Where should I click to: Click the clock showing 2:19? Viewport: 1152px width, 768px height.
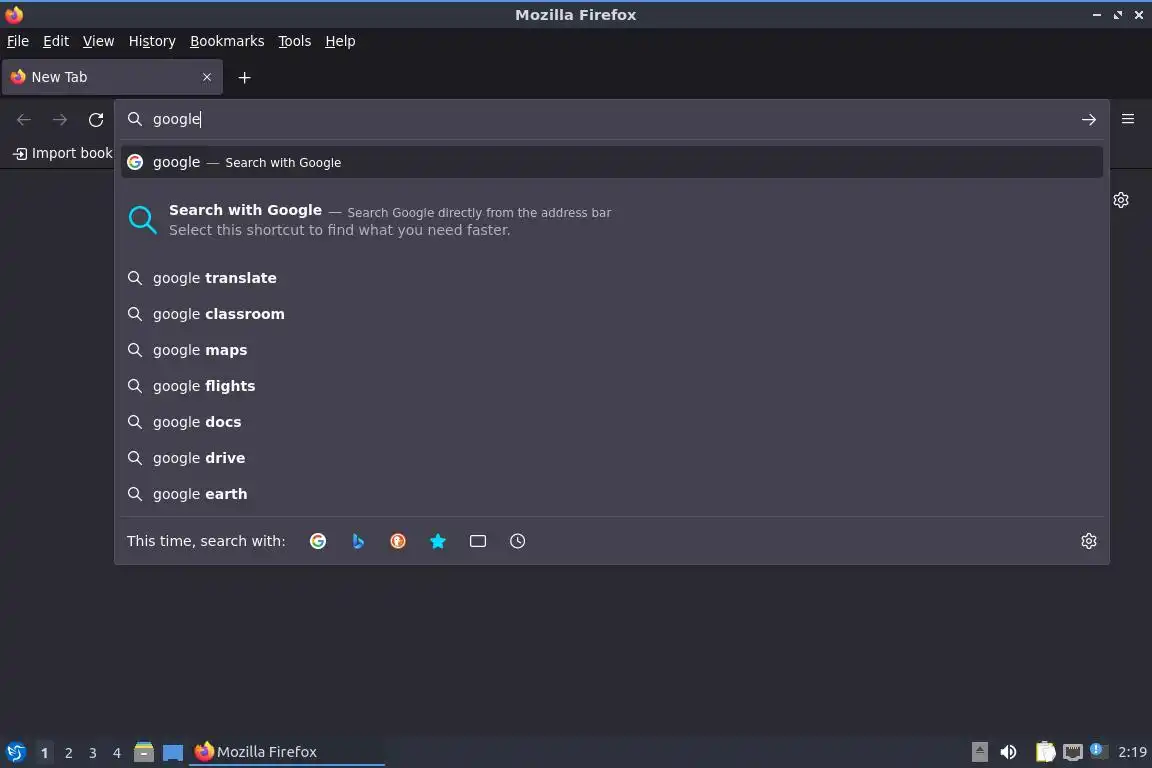click(x=1132, y=752)
